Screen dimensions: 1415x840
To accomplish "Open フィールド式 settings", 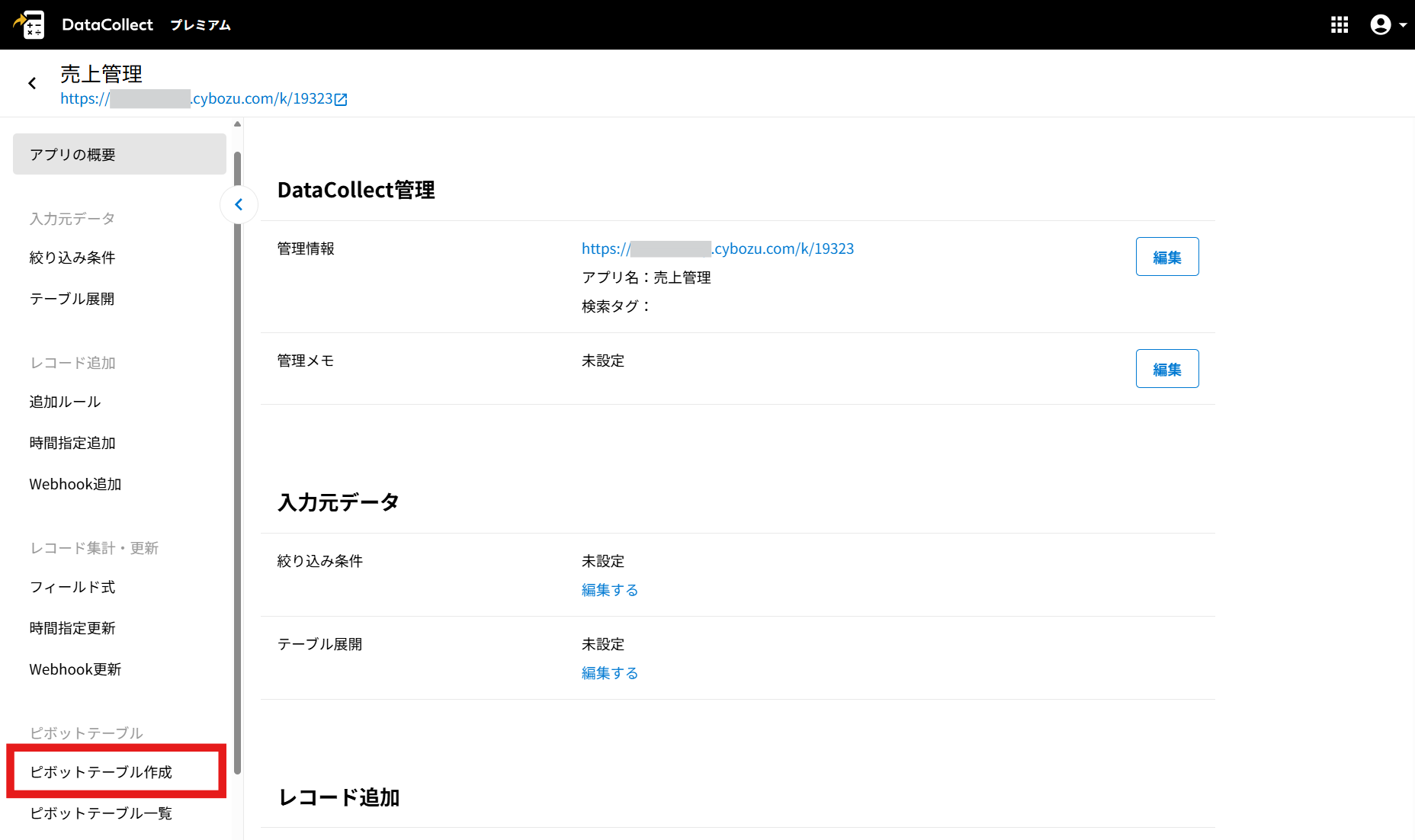I will pos(72,587).
